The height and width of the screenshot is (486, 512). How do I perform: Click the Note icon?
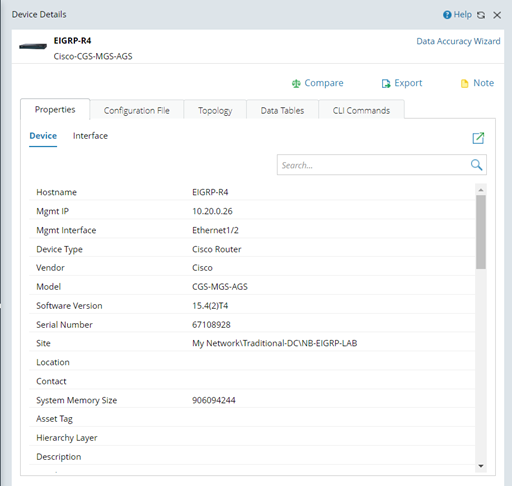[464, 83]
